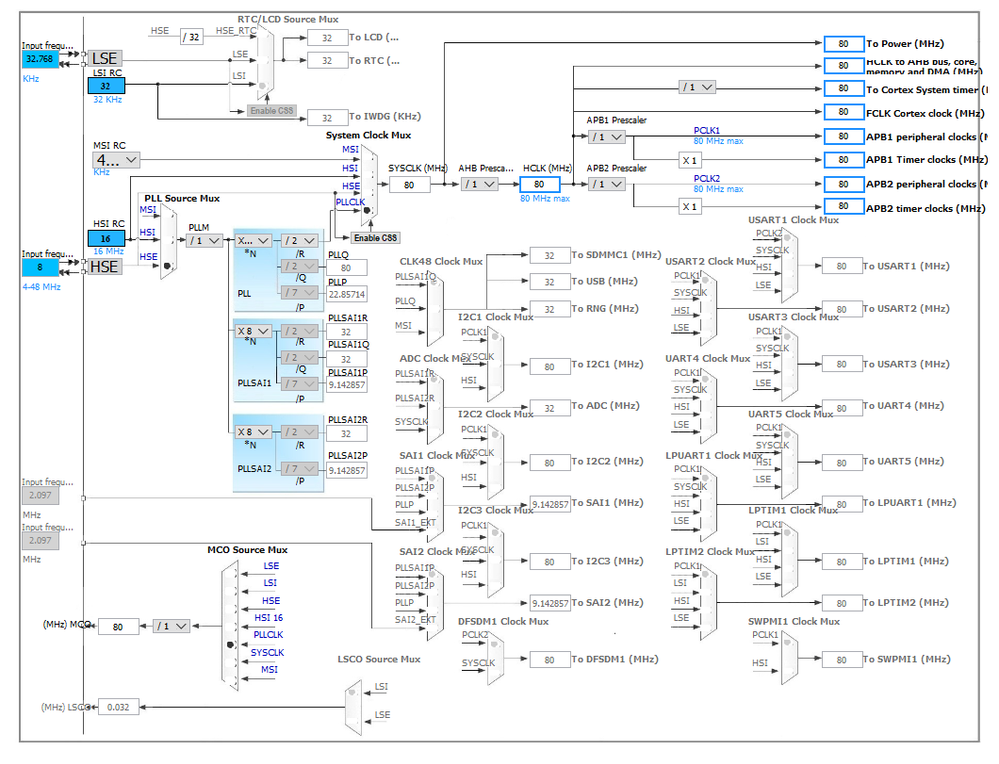Select MSI in PLL Source Mux
The height and width of the screenshot is (764, 999).
click(x=148, y=210)
